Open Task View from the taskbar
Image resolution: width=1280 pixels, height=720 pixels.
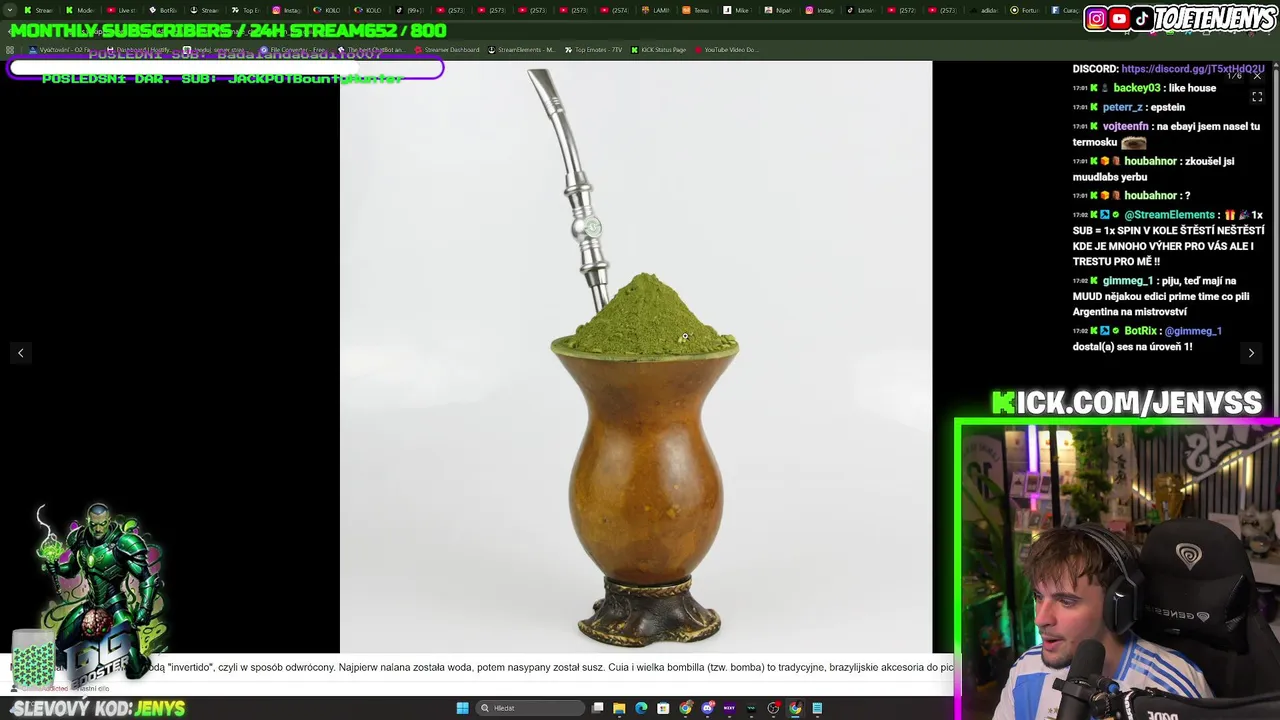tap(597, 708)
